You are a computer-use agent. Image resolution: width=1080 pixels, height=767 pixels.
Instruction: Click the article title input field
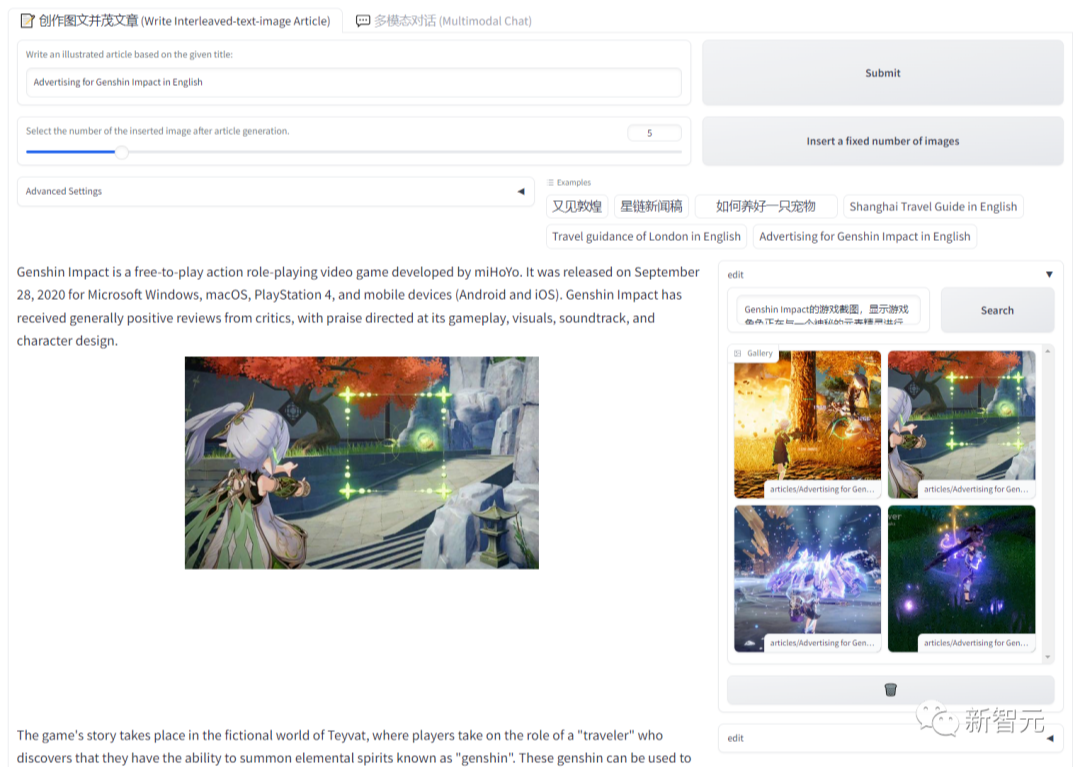pos(353,83)
